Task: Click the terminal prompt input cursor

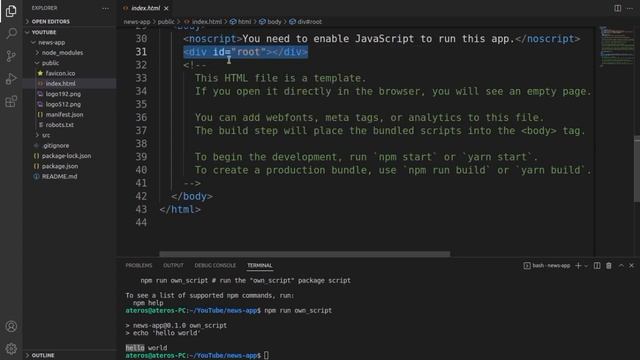Action: coord(266,356)
